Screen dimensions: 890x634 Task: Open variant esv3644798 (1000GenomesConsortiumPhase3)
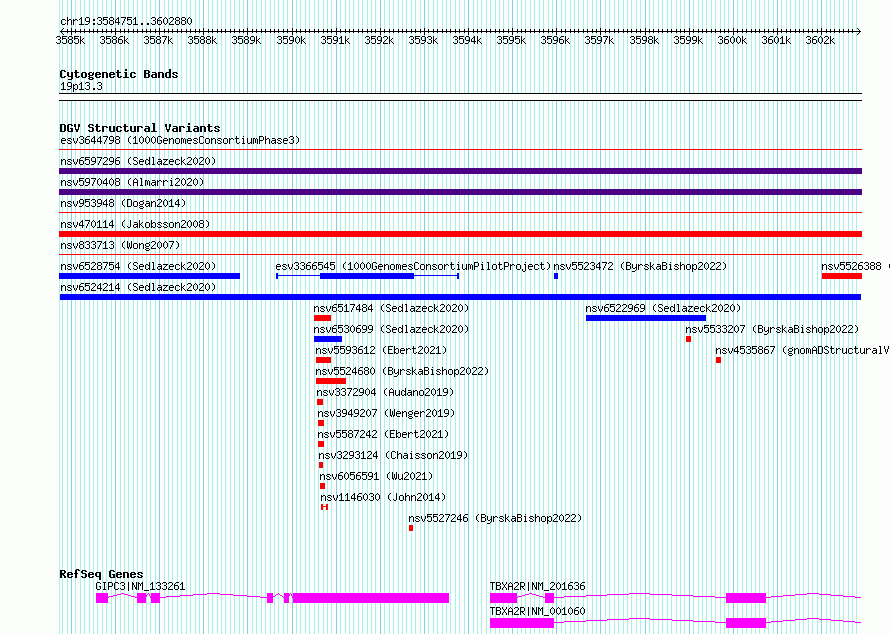click(180, 140)
